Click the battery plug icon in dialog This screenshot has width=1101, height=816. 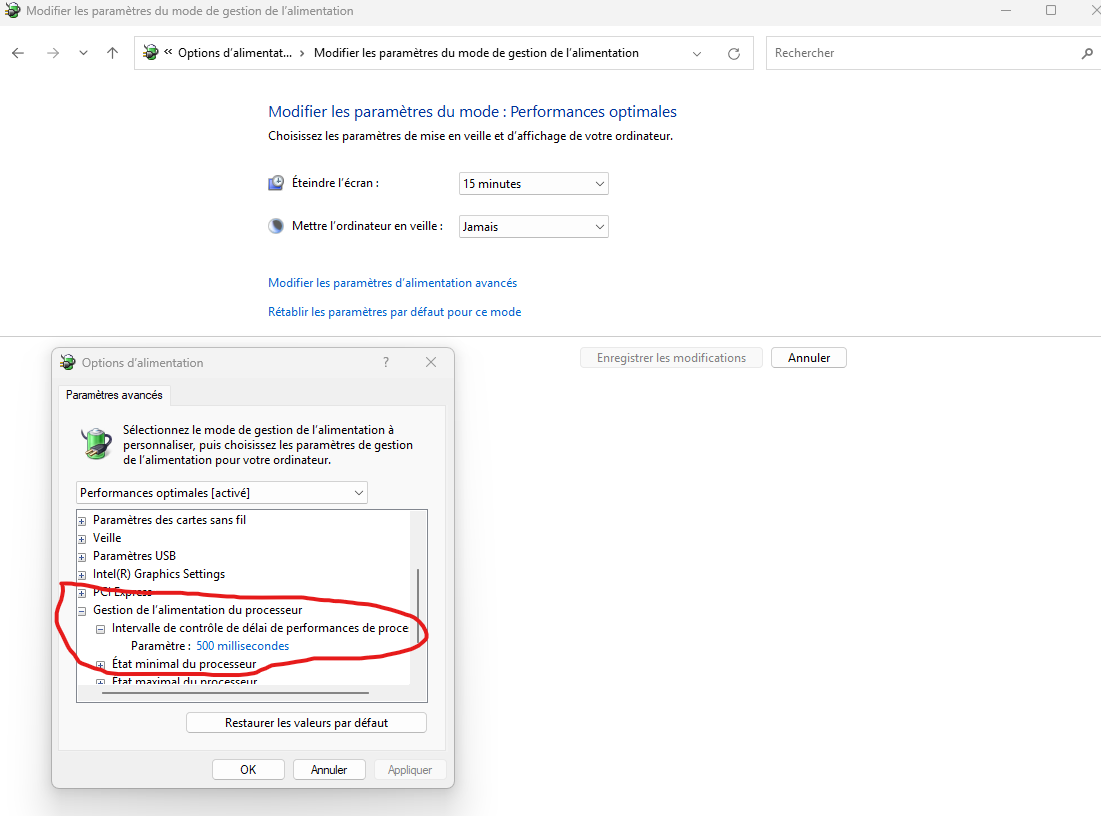point(96,444)
